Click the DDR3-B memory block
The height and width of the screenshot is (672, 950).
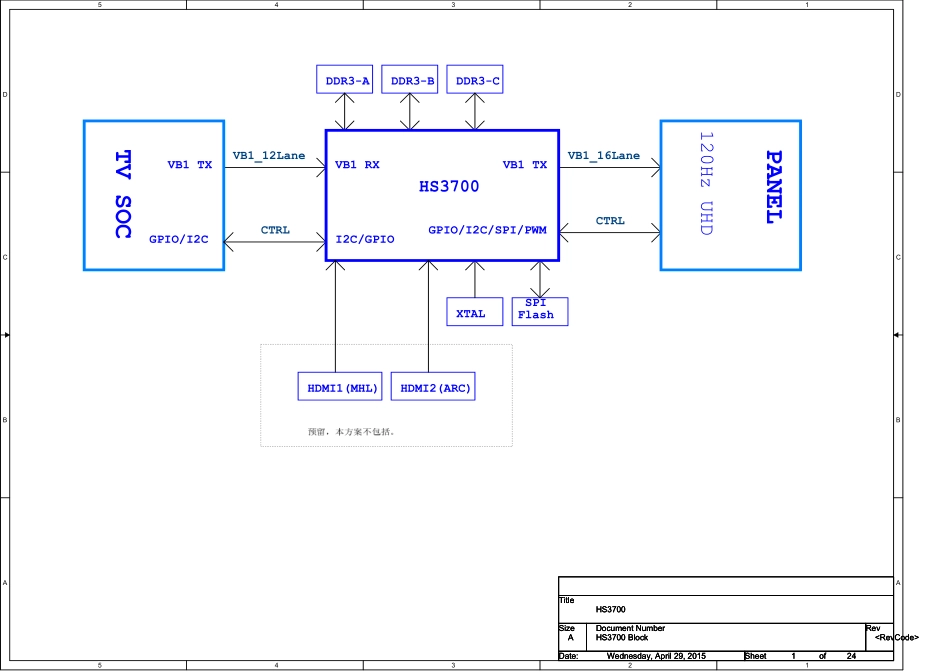(x=412, y=80)
